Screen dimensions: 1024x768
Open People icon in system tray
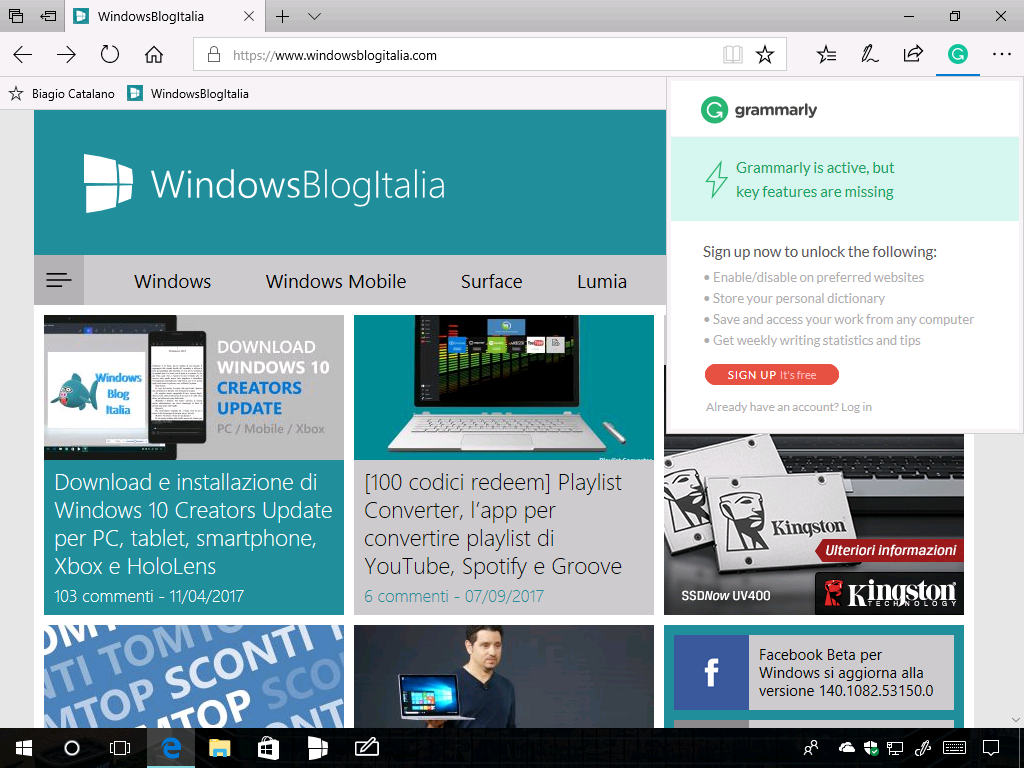(810, 748)
